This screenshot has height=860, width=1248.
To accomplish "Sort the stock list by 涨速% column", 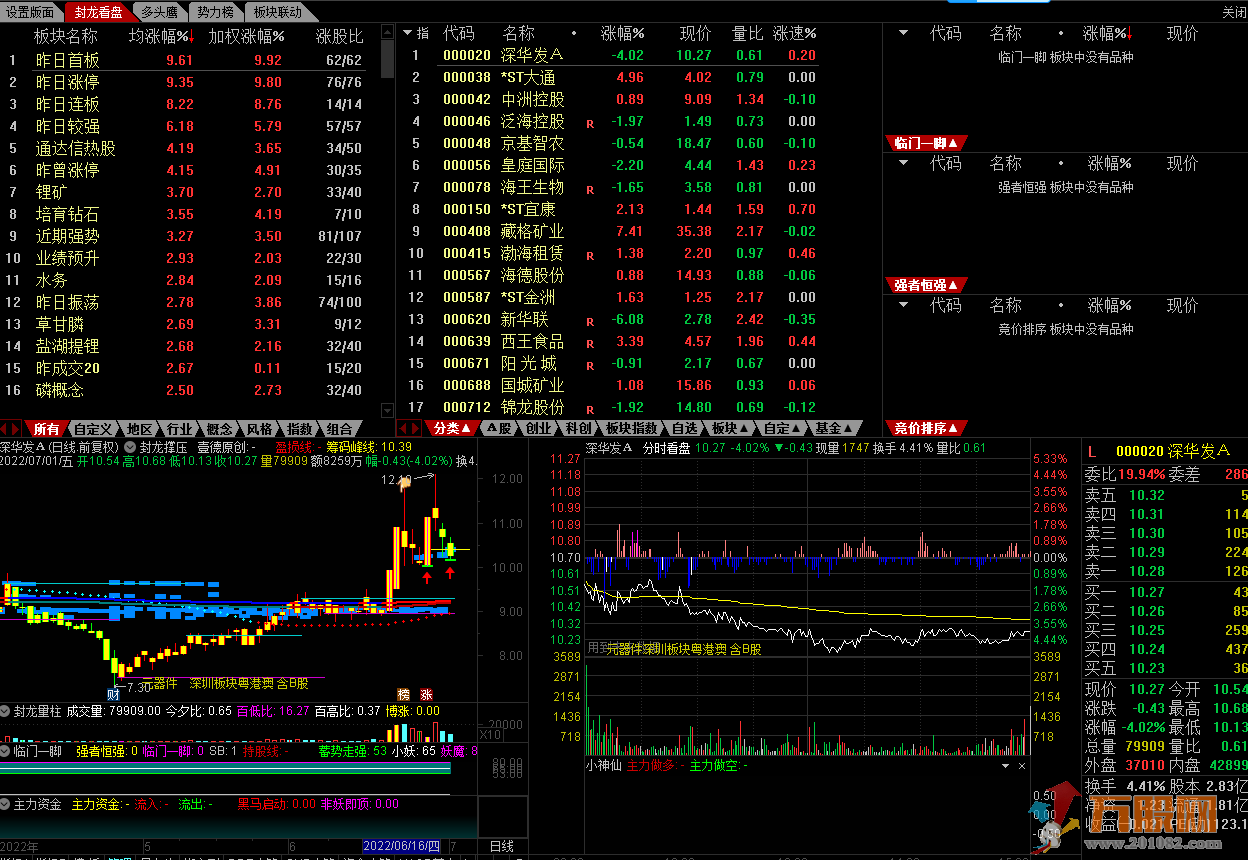I will pos(795,33).
